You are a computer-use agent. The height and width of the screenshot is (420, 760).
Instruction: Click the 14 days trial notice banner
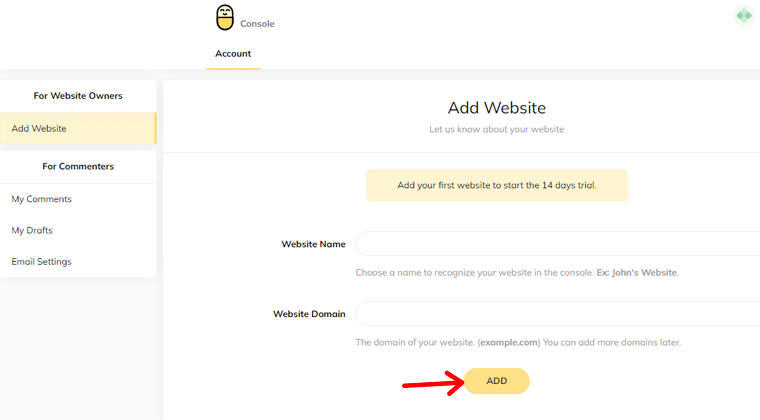pyautogui.click(x=497, y=185)
